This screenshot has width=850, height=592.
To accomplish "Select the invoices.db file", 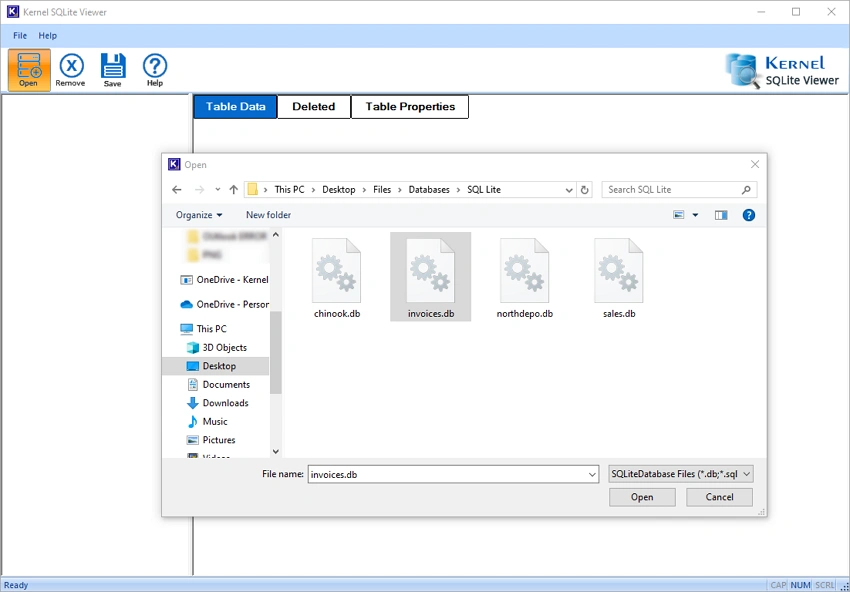I will click(430, 278).
